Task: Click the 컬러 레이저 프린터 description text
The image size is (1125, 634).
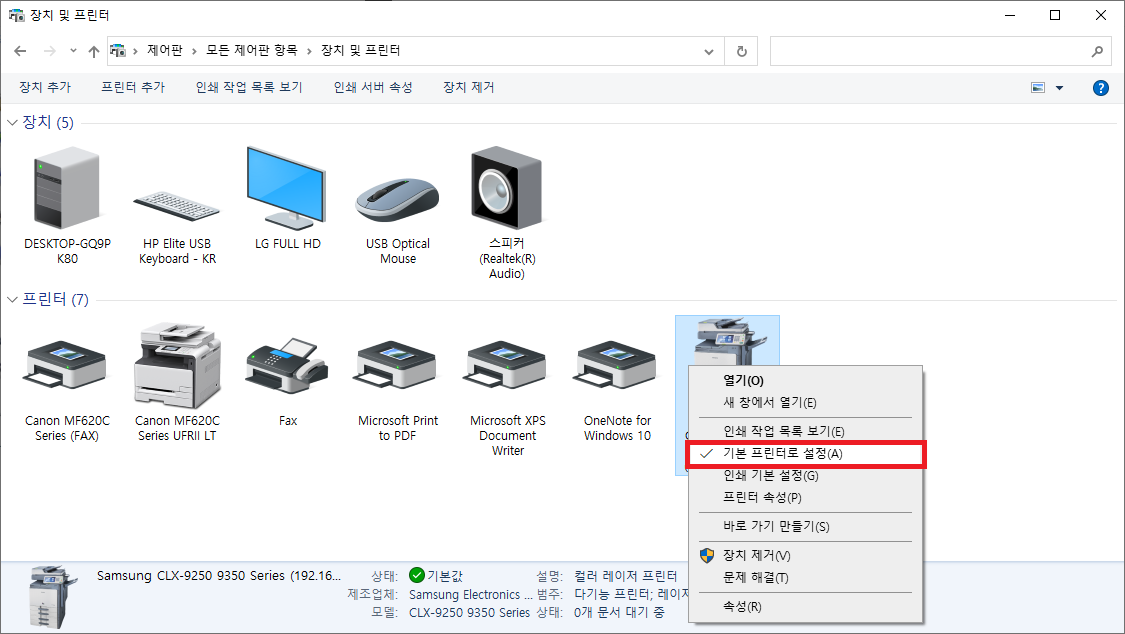Action: 626,576
